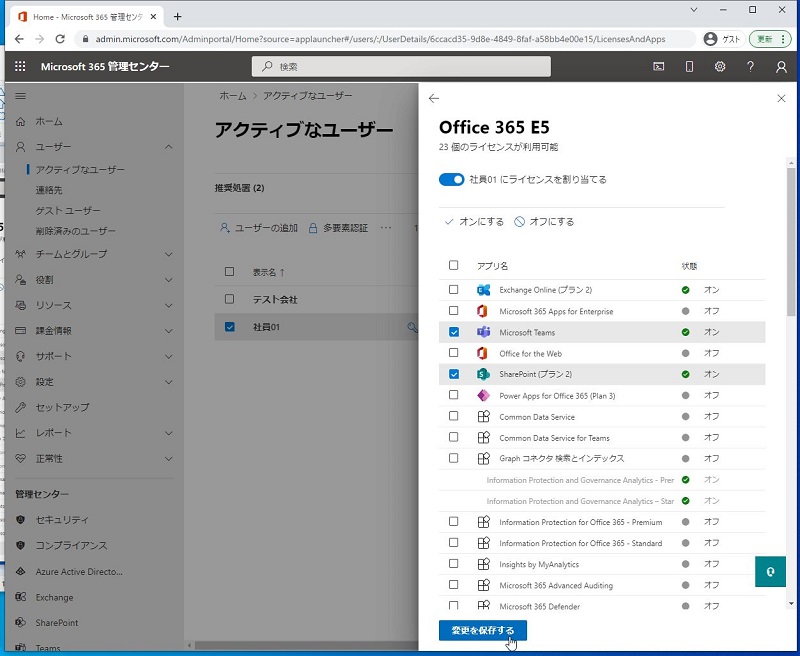800x656 pixels.
Task: Click the オンにする button
Action: pyautogui.click(x=474, y=222)
